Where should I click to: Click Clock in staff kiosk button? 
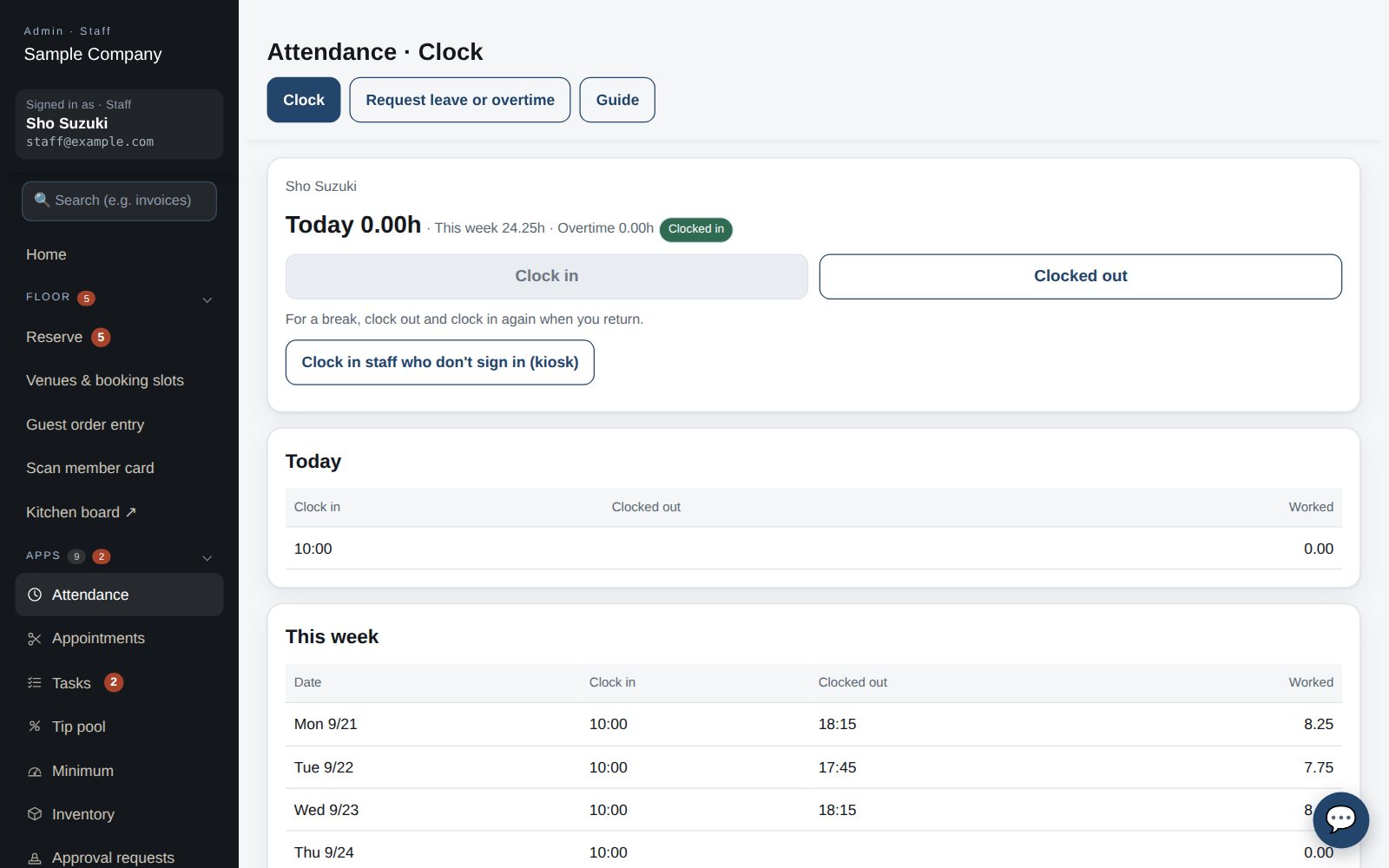[x=440, y=362]
